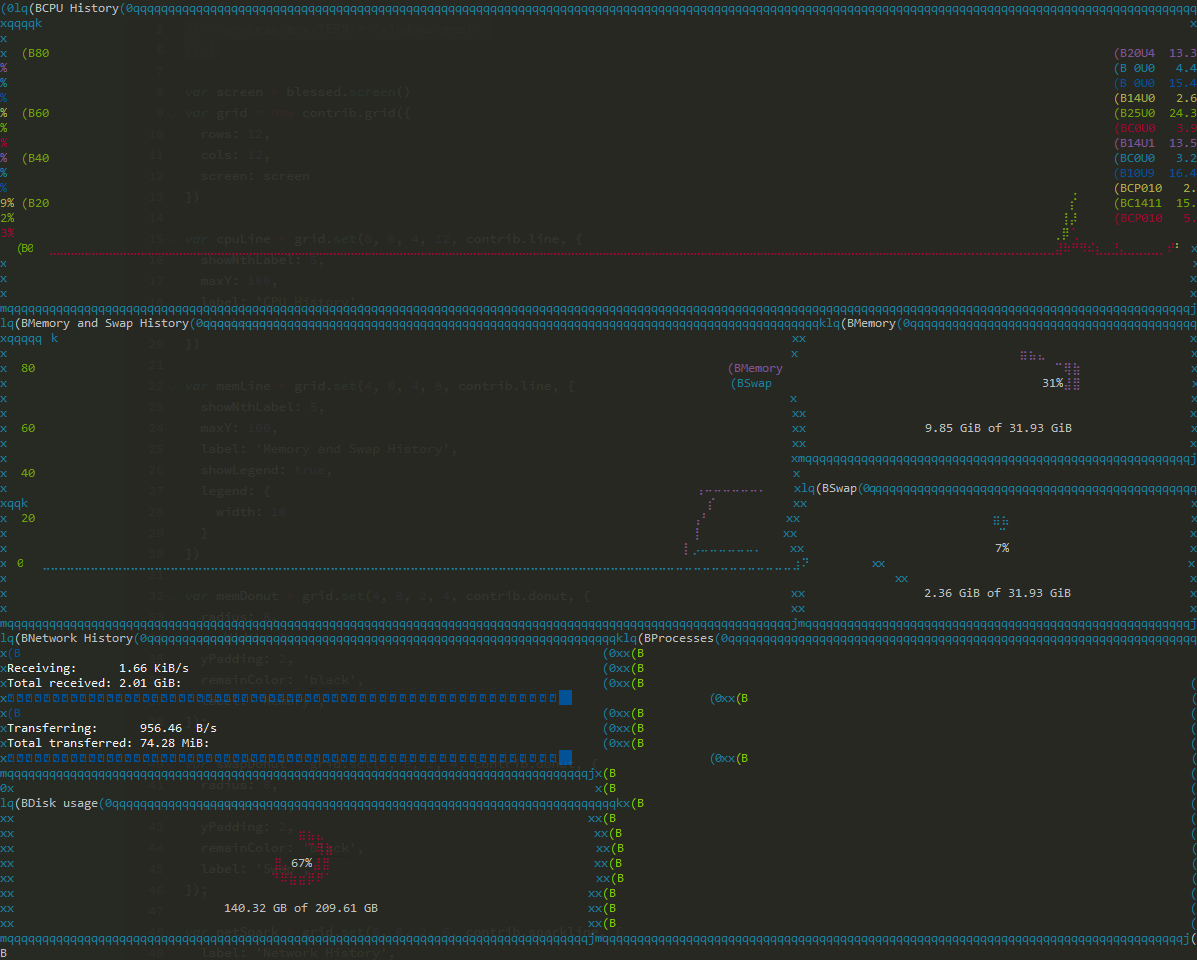Click the blue block ending the receiving bars
The width and height of the screenshot is (1197, 960).
coord(565,698)
